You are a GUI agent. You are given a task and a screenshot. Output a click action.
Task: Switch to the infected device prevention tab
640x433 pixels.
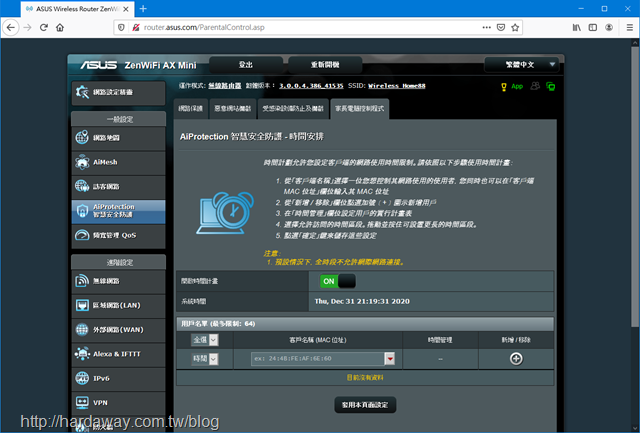pyautogui.click(x=293, y=109)
